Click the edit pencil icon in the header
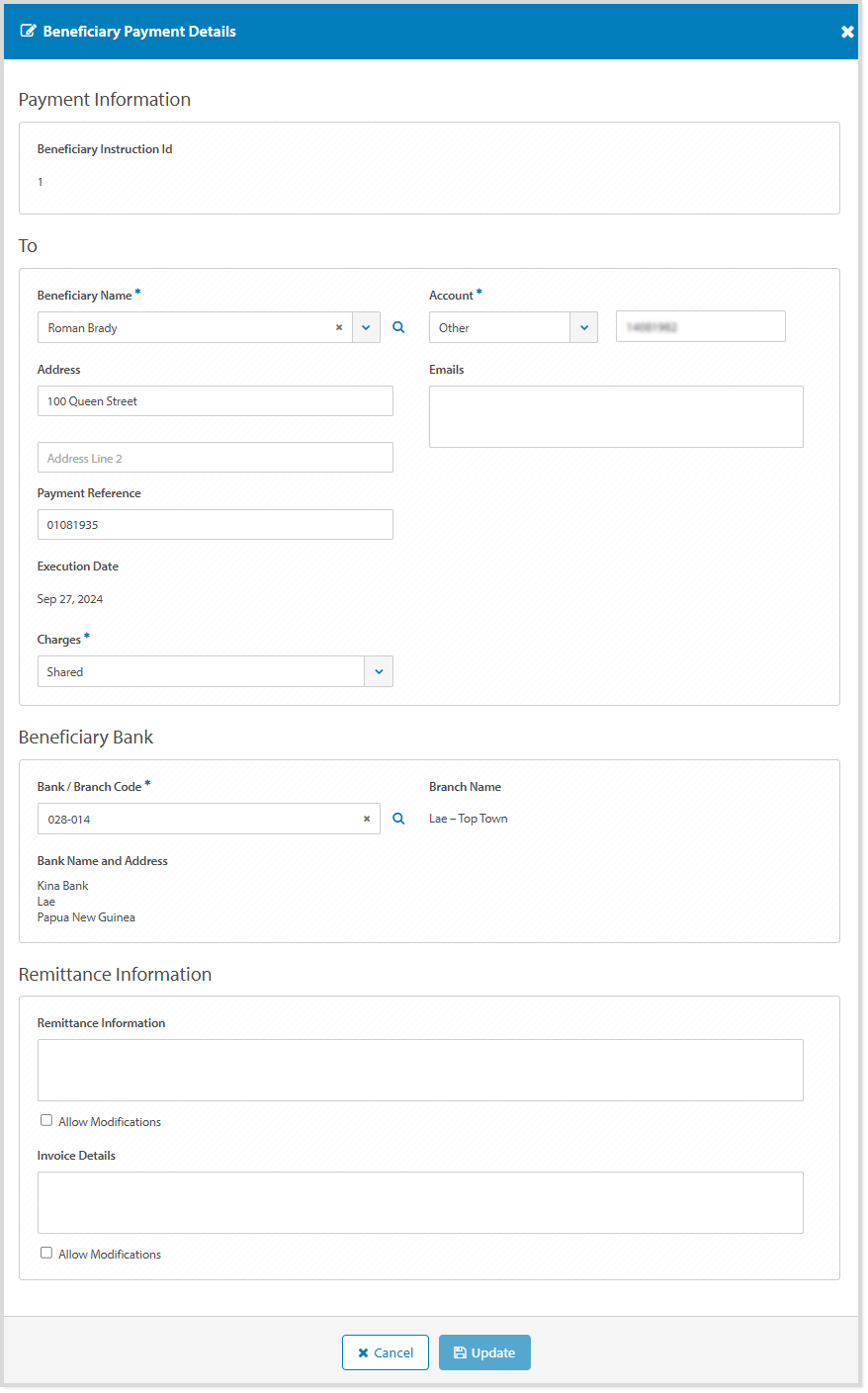Screen dimensions: 868x1393 pos(29,31)
